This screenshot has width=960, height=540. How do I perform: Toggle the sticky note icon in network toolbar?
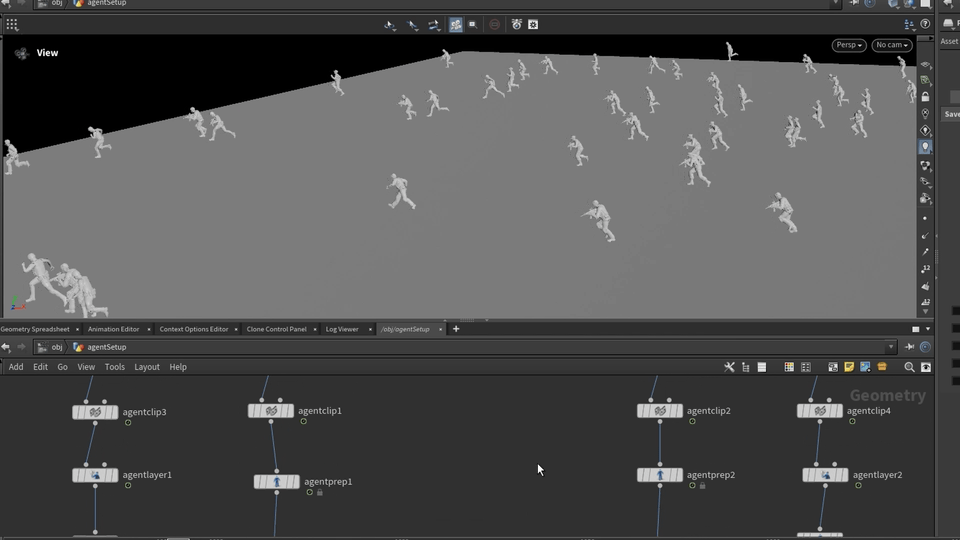[x=849, y=367]
